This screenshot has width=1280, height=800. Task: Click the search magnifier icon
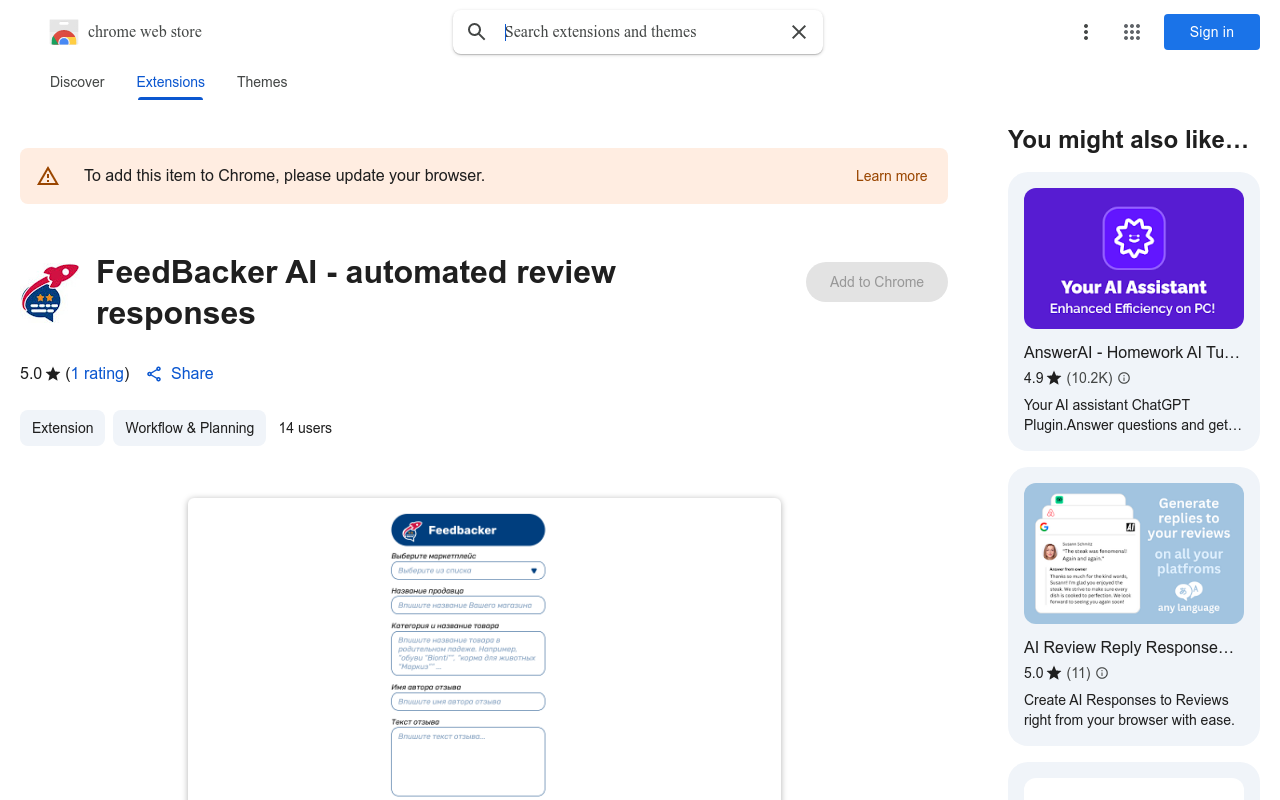[x=477, y=32]
